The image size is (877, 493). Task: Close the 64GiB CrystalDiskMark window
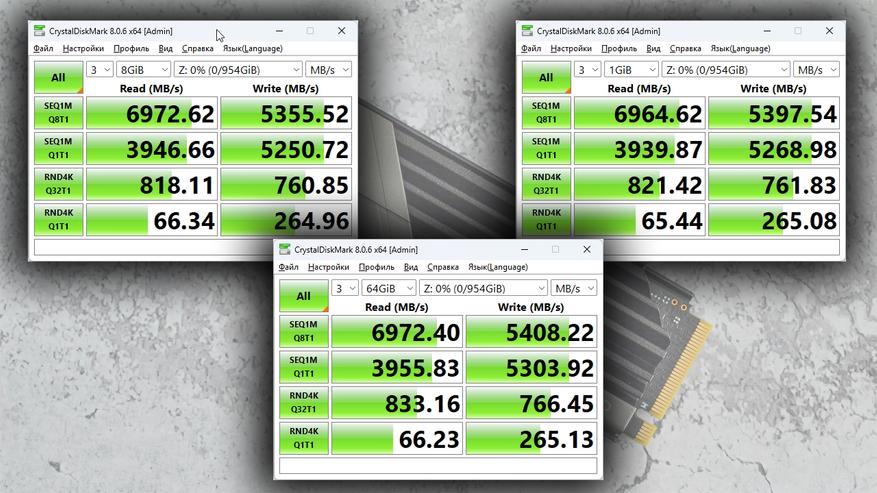[x=587, y=250]
